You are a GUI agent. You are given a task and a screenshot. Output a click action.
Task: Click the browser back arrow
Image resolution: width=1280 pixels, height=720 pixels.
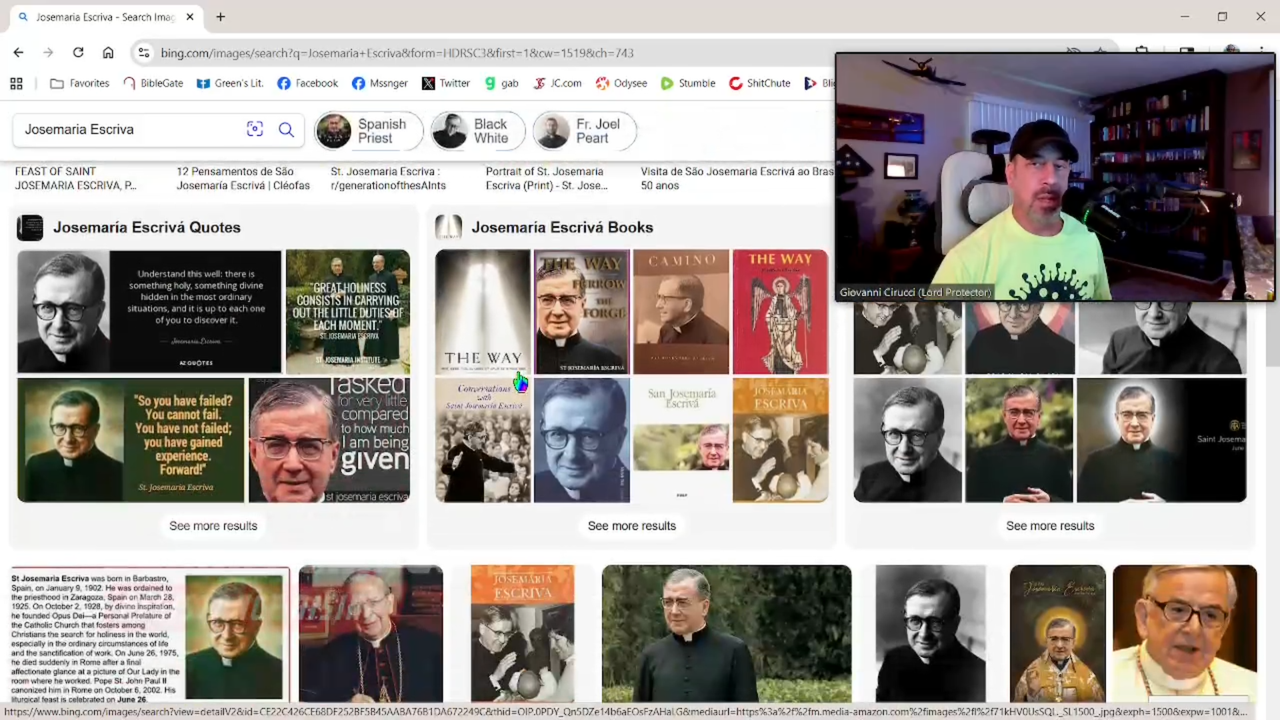pyautogui.click(x=18, y=53)
